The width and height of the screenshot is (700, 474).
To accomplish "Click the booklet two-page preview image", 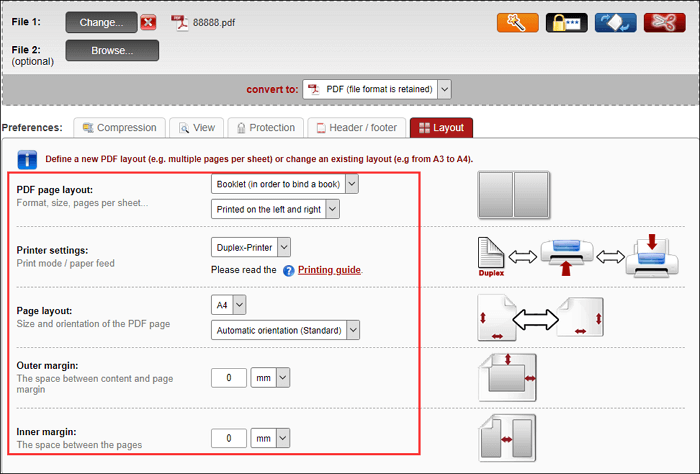I will point(513,195).
